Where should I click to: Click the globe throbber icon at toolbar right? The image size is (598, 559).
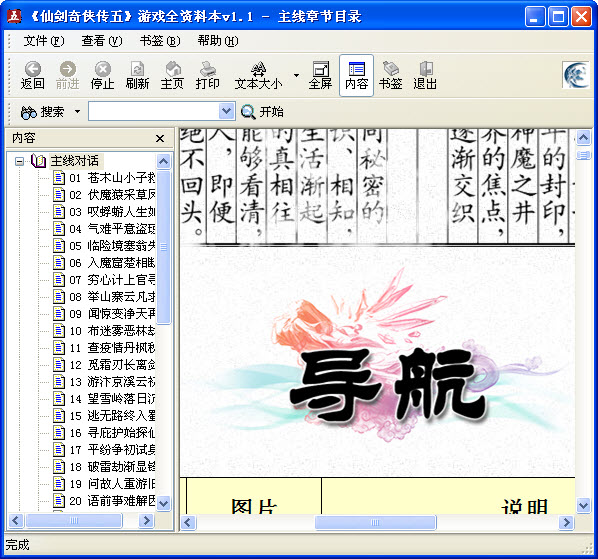point(576,75)
